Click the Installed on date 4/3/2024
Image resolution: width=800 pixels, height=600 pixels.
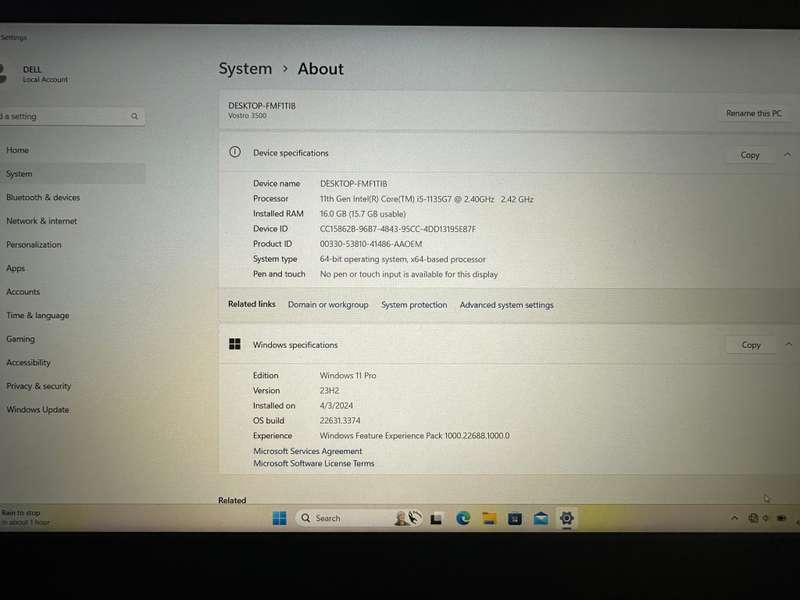point(336,406)
